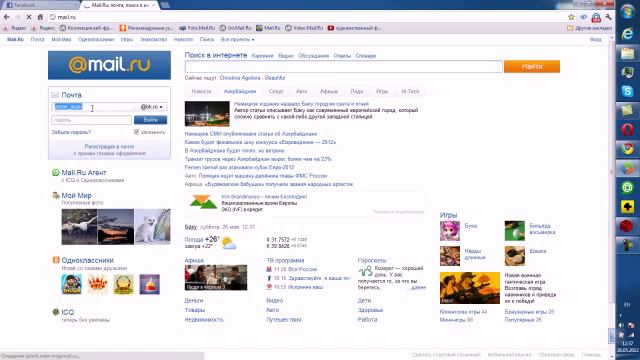Click the Нарды длинные game icon
Viewport: 640px width, 360px height.
pos(450,256)
